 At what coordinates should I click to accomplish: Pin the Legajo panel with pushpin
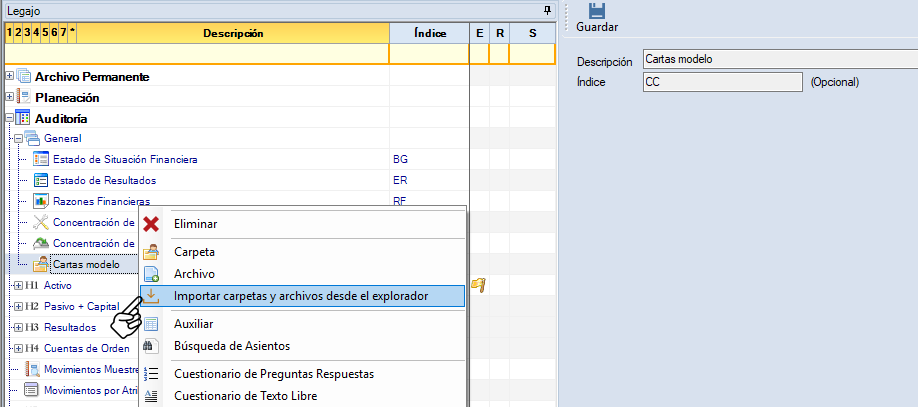point(547,9)
